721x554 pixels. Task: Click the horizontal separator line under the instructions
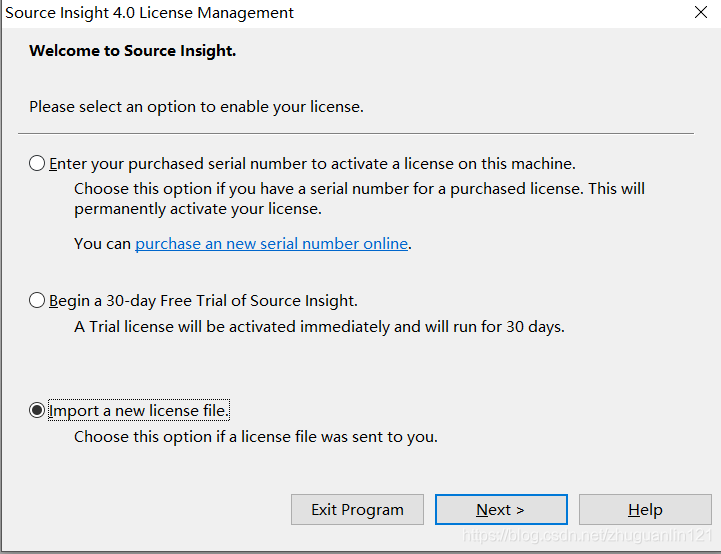point(356,134)
